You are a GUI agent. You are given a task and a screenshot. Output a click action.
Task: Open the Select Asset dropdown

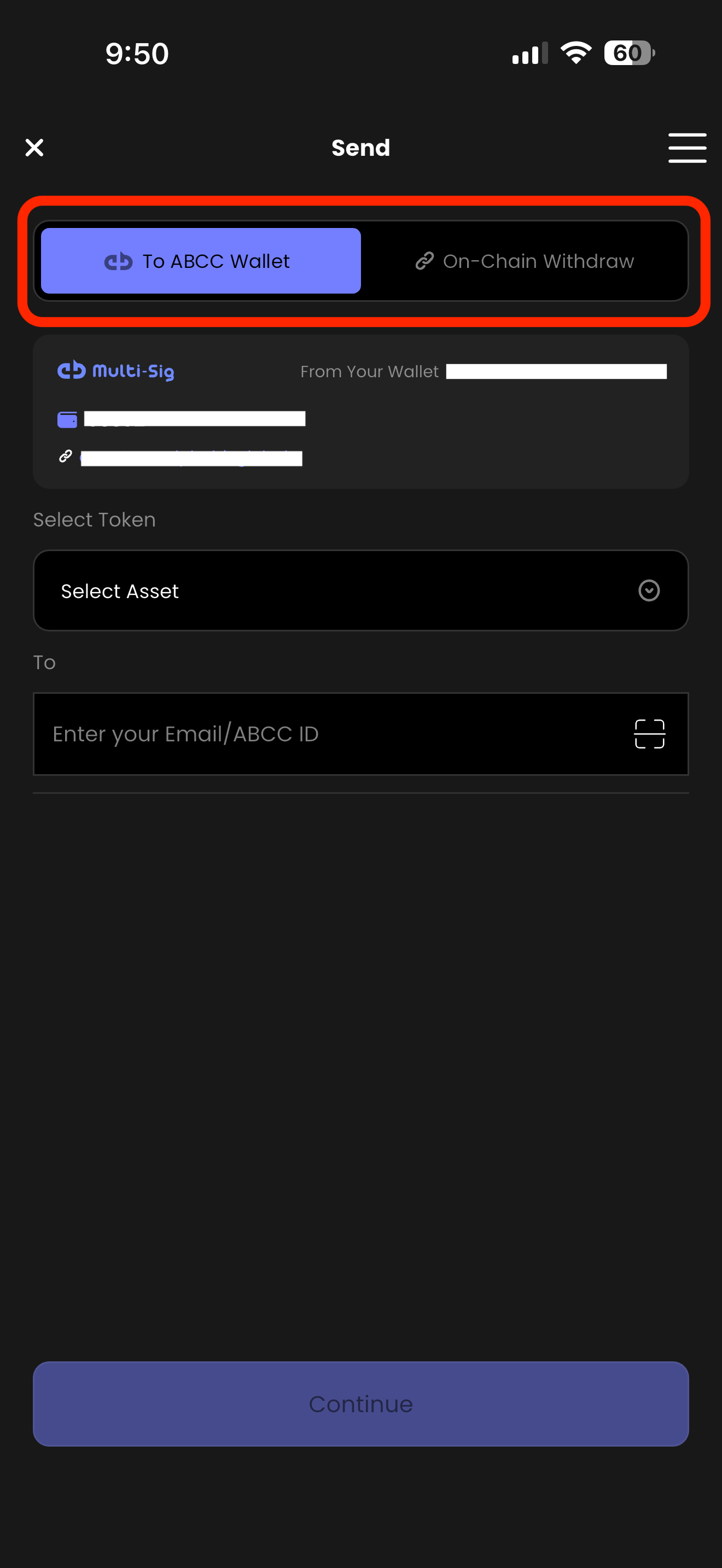pyautogui.click(x=360, y=590)
